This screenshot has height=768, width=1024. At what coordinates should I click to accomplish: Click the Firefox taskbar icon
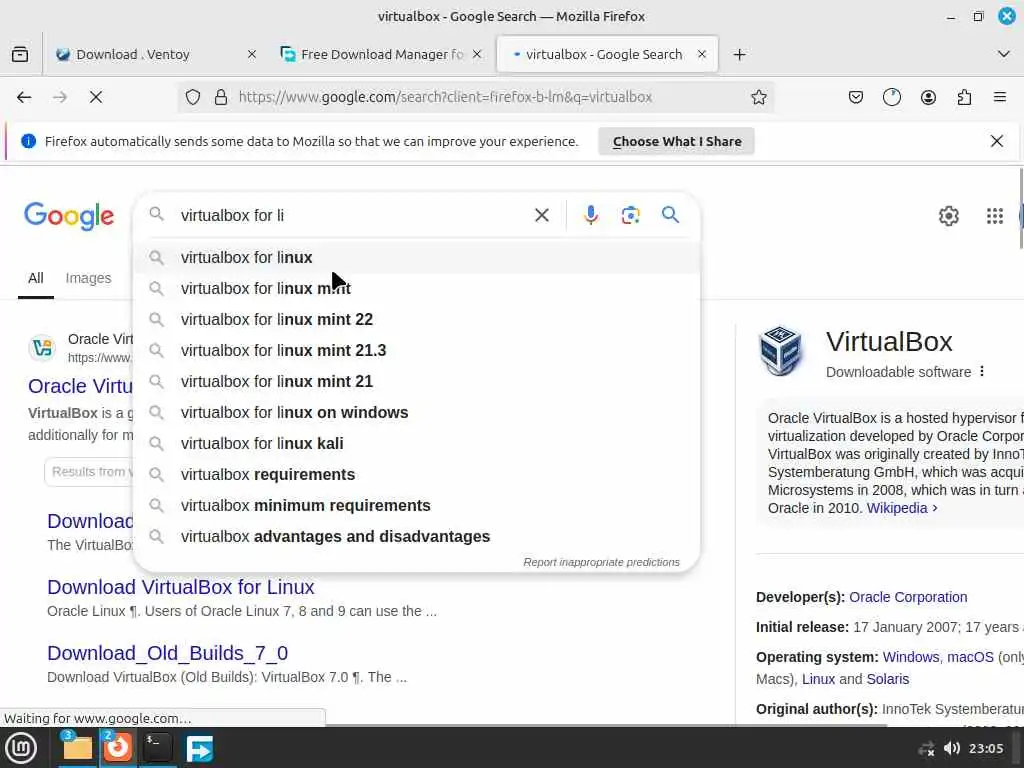point(118,748)
